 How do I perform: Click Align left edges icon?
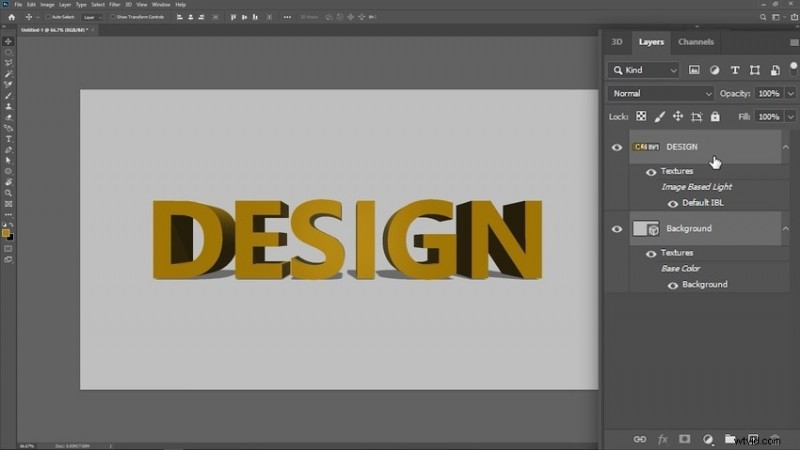(180, 17)
